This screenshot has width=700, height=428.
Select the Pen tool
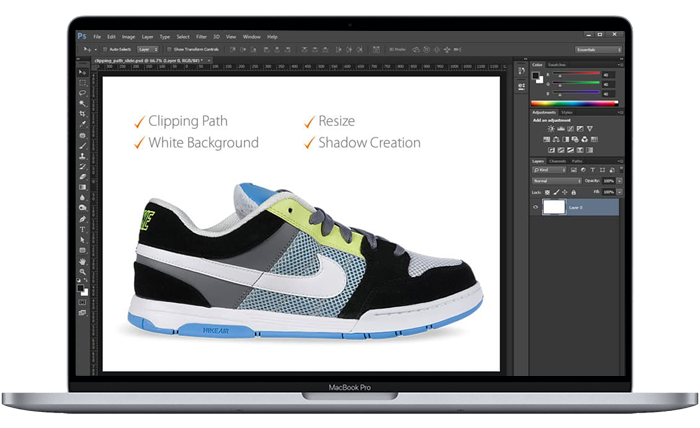[83, 219]
